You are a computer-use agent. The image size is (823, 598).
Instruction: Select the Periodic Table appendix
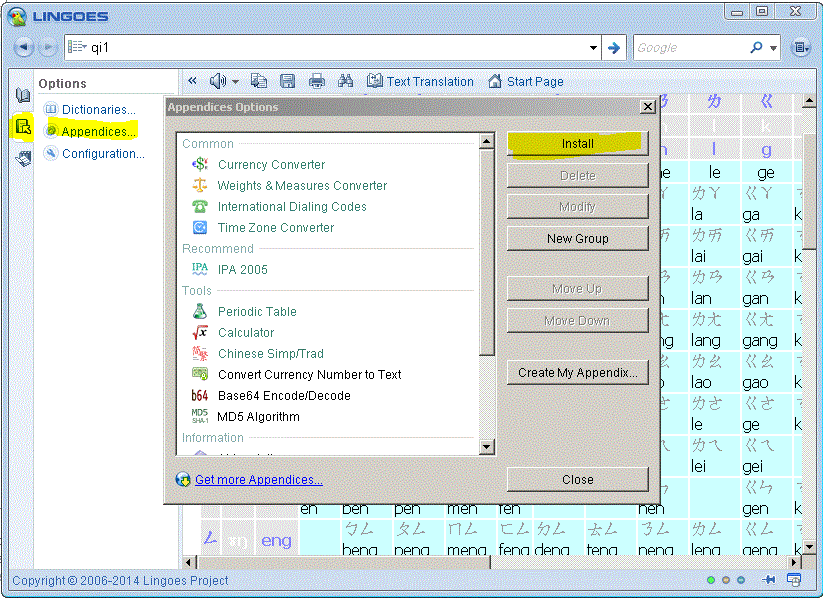click(257, 311)
